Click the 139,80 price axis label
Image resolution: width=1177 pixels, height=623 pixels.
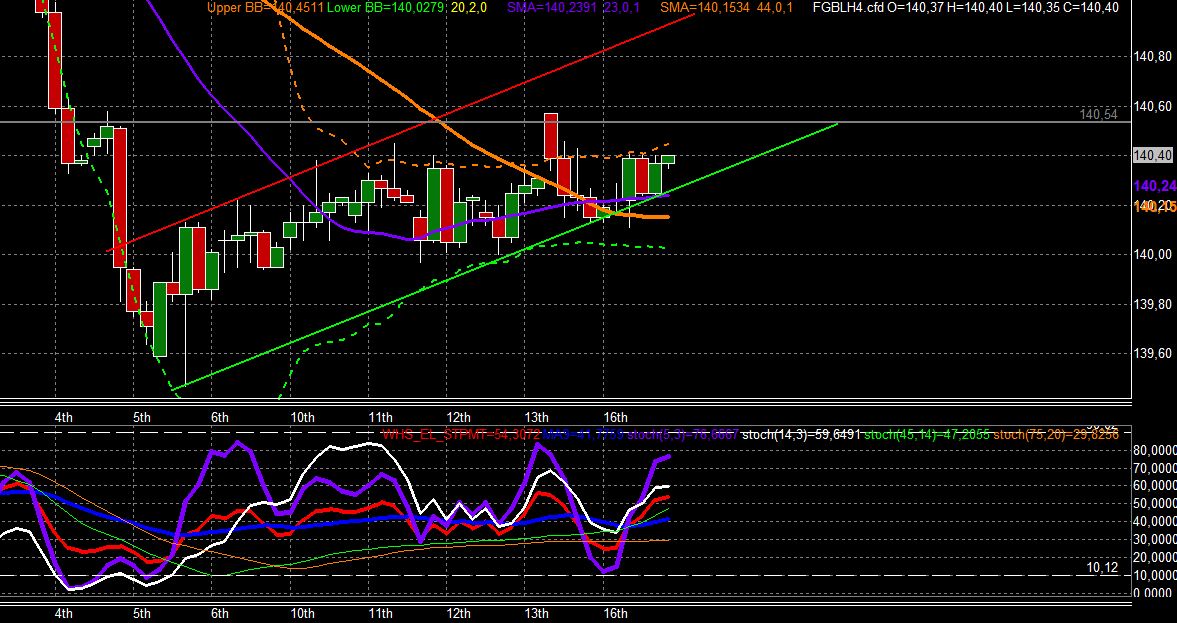(1152, 304)
